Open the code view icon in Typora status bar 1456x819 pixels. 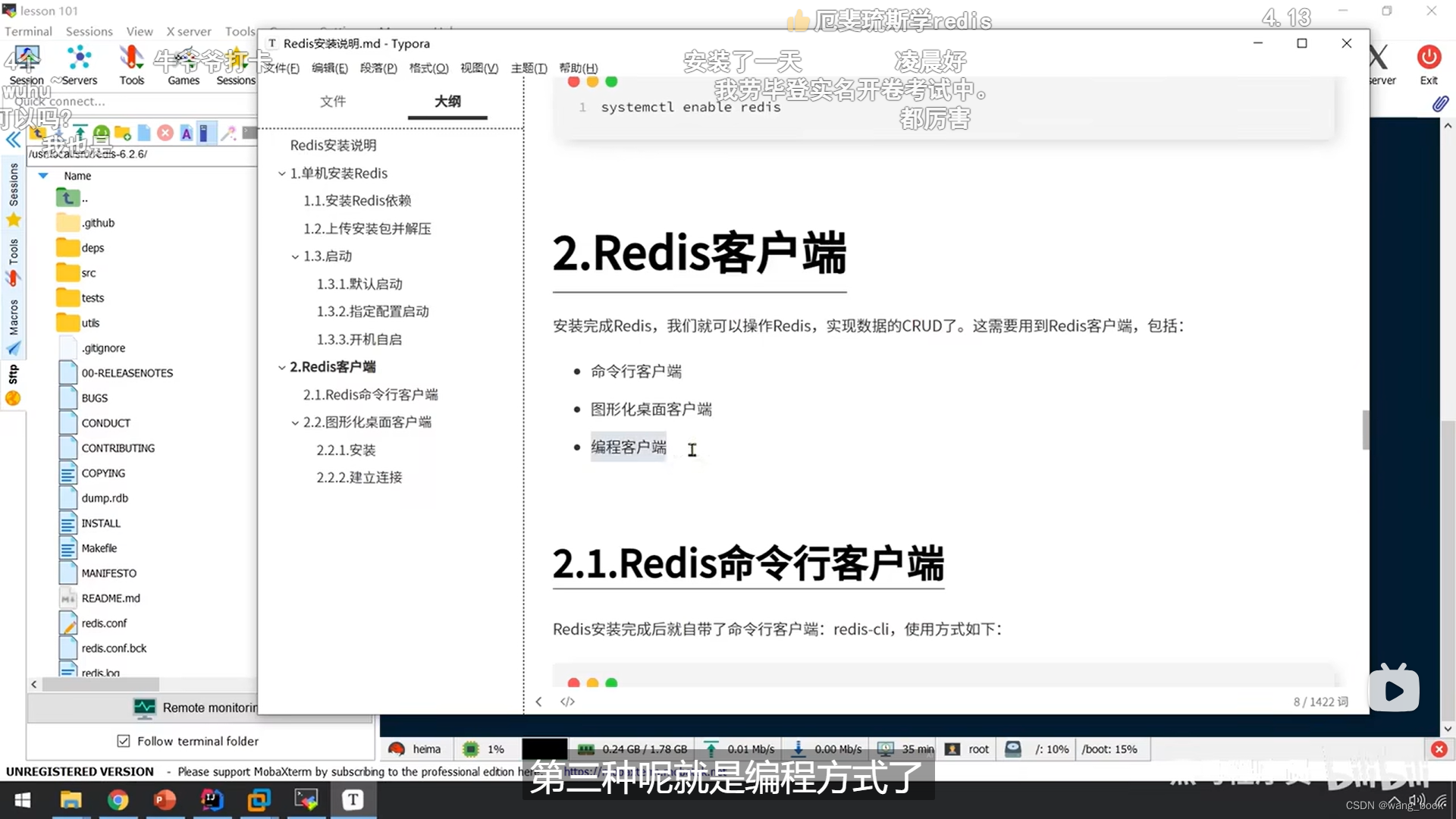click(x=567, y=701)
